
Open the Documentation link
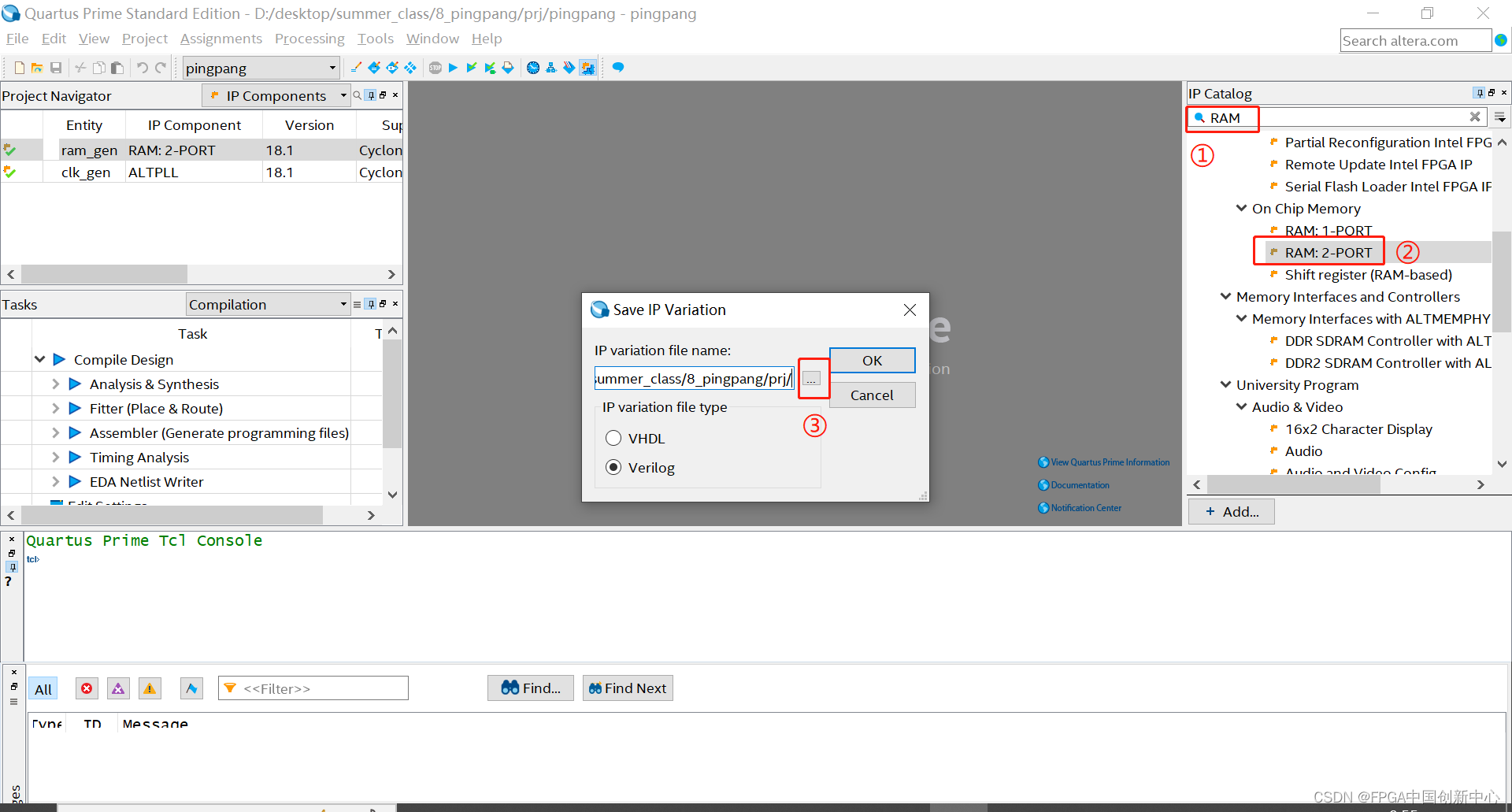[1080, 485]
